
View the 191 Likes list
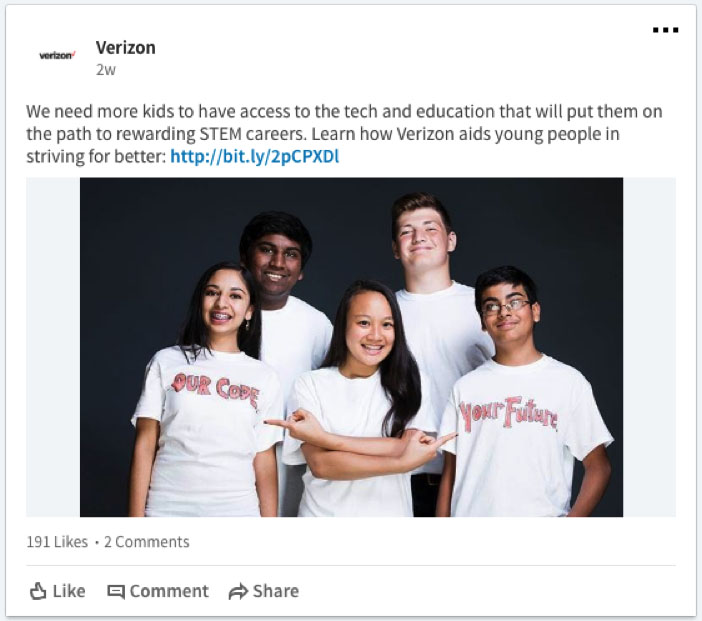(57, 542)
